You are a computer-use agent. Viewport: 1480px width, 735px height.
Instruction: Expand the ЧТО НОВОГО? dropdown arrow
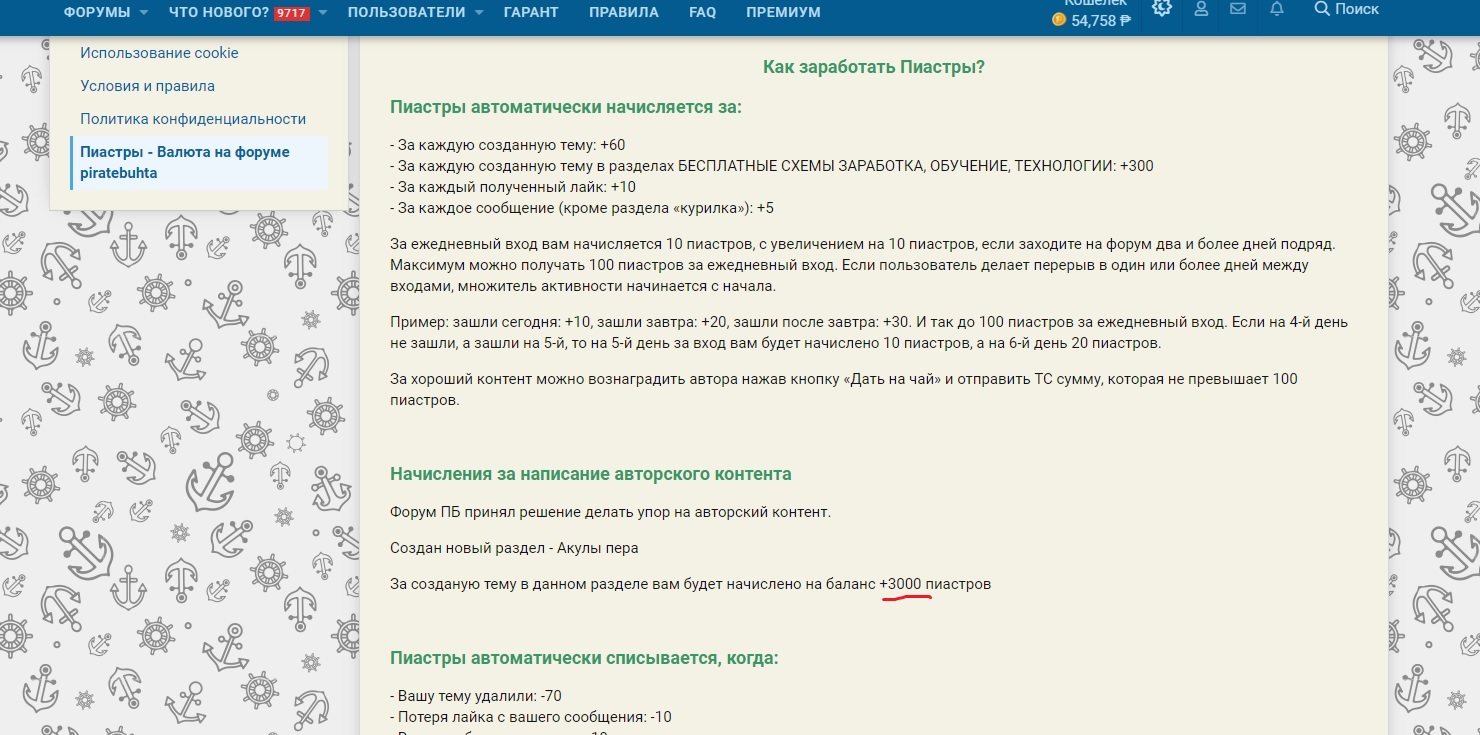pyautogui.click(x=323, y=13)
